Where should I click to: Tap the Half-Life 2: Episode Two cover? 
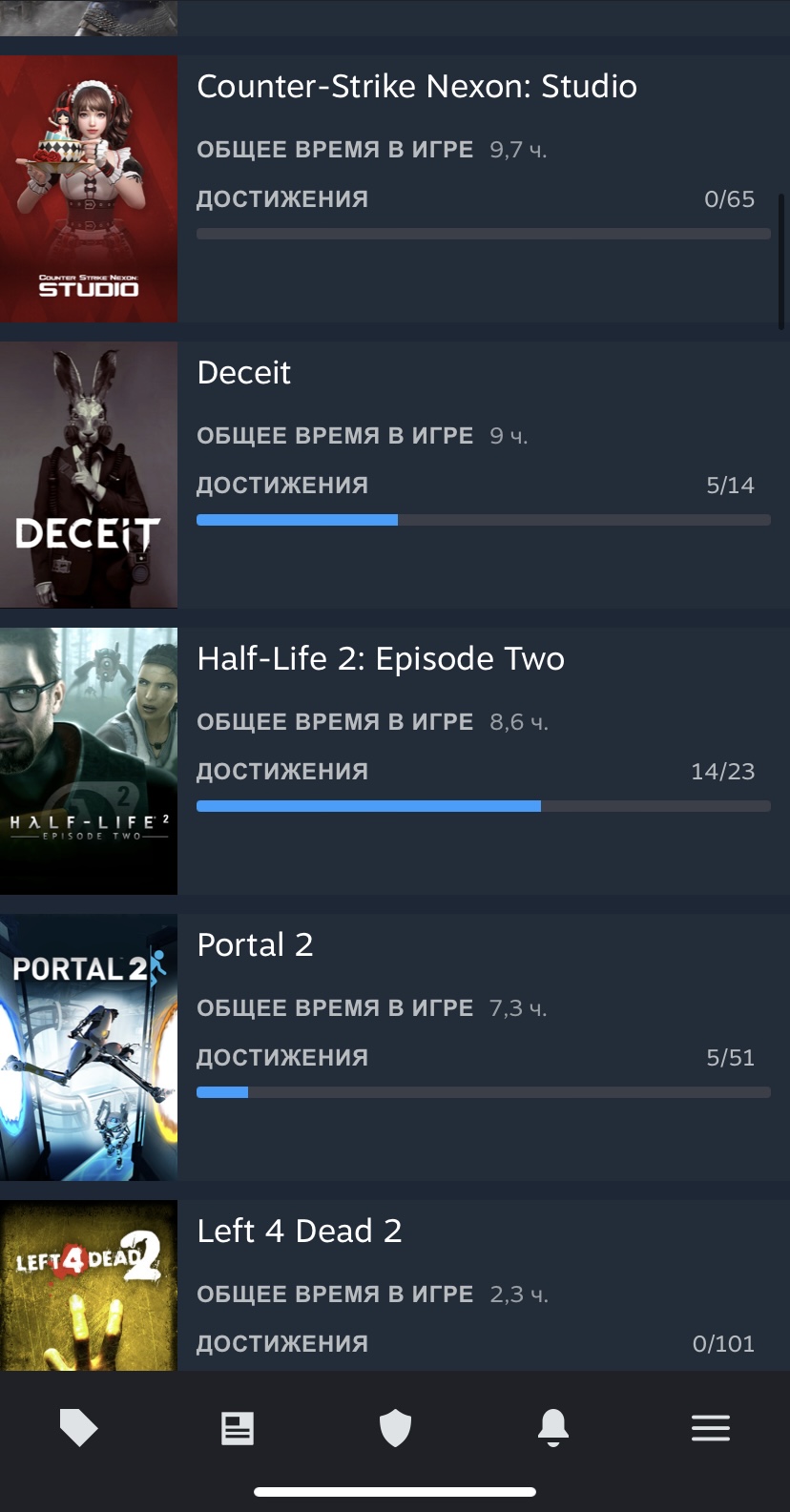(89, 761)
